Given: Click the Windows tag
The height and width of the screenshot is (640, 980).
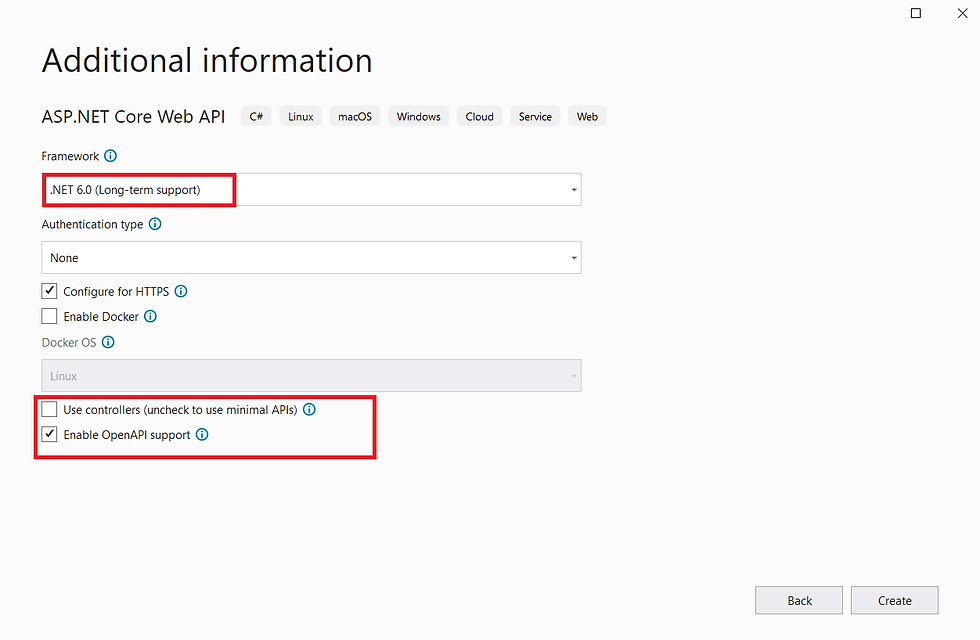Looking at the screenshot, I should tap(419, 116).
